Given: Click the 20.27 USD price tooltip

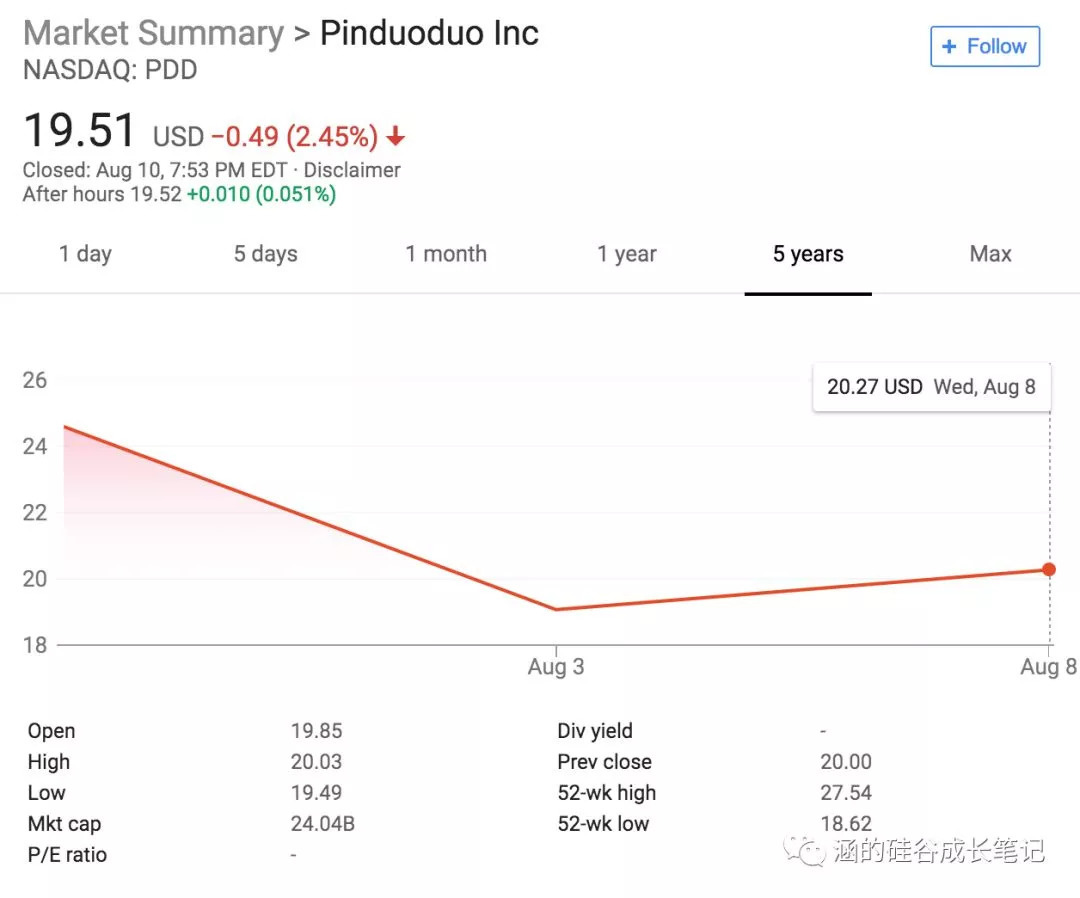Looking at the screenshot, I should (931, 387).
